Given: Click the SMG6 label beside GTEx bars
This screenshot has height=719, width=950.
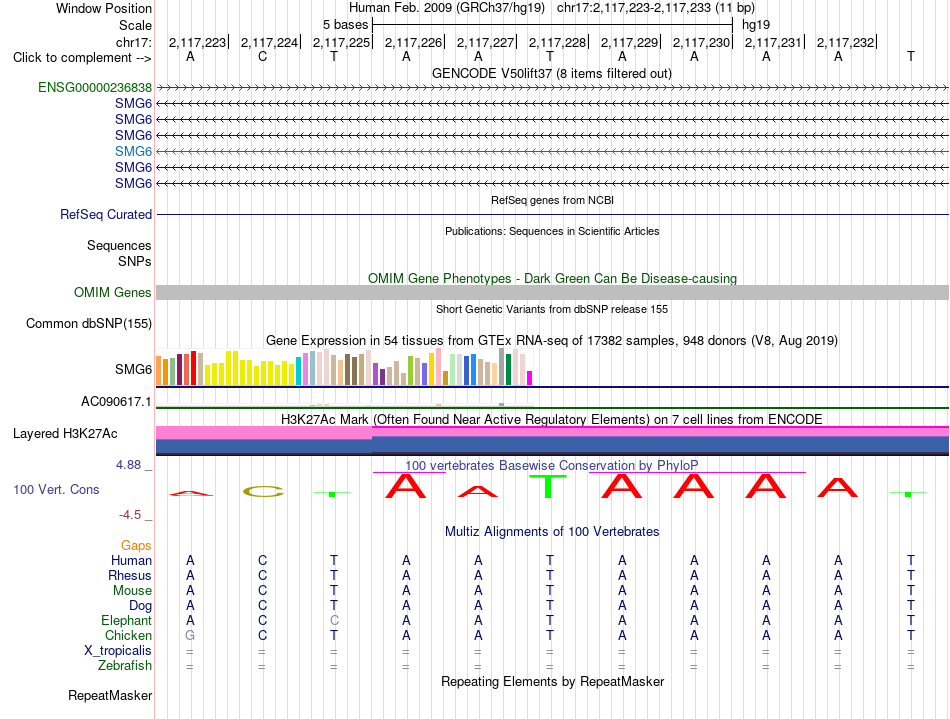Looking at the screenshot, I should point(133,369).
